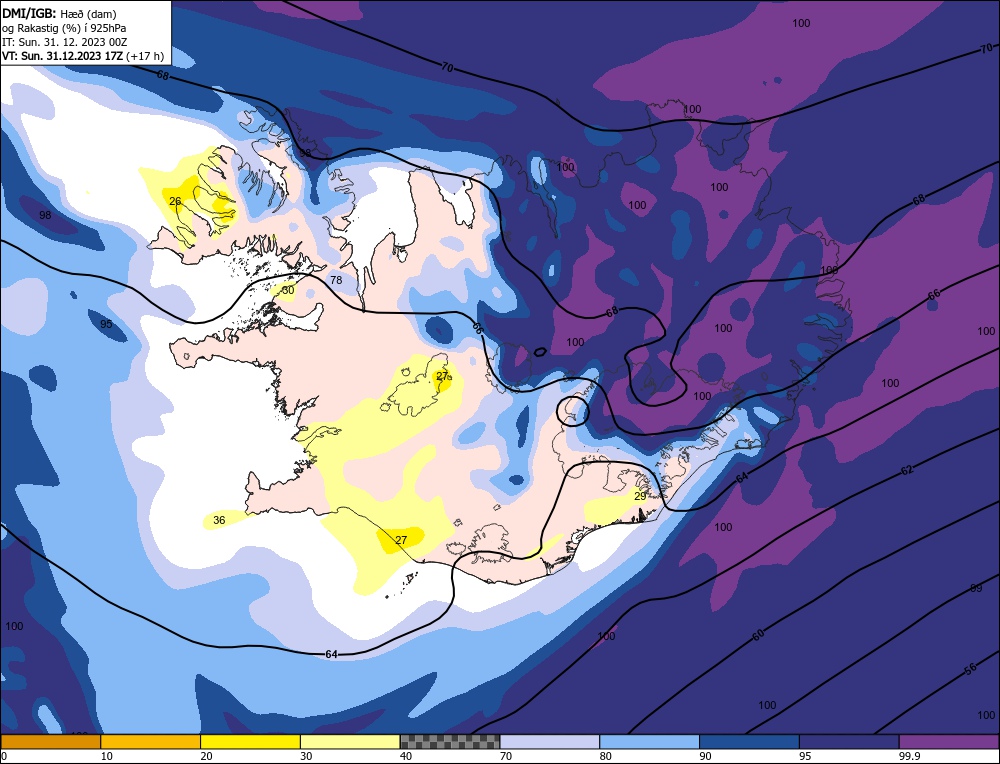Click the legend tick label '80'
The height and width of the screenshot is (764, 1000).
[x=606, y=756]
